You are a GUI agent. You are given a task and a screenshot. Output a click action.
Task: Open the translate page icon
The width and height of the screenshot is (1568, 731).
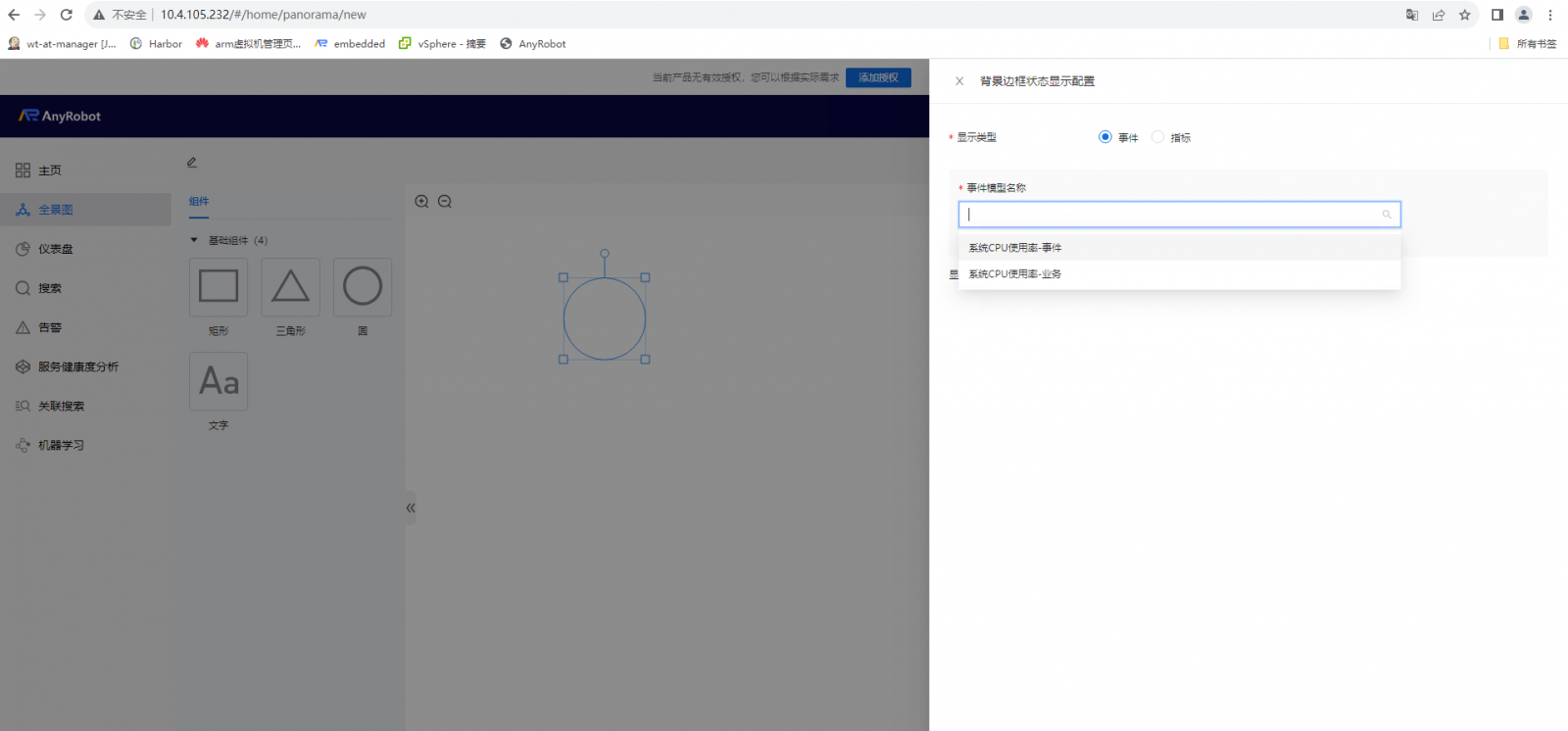1412,15
